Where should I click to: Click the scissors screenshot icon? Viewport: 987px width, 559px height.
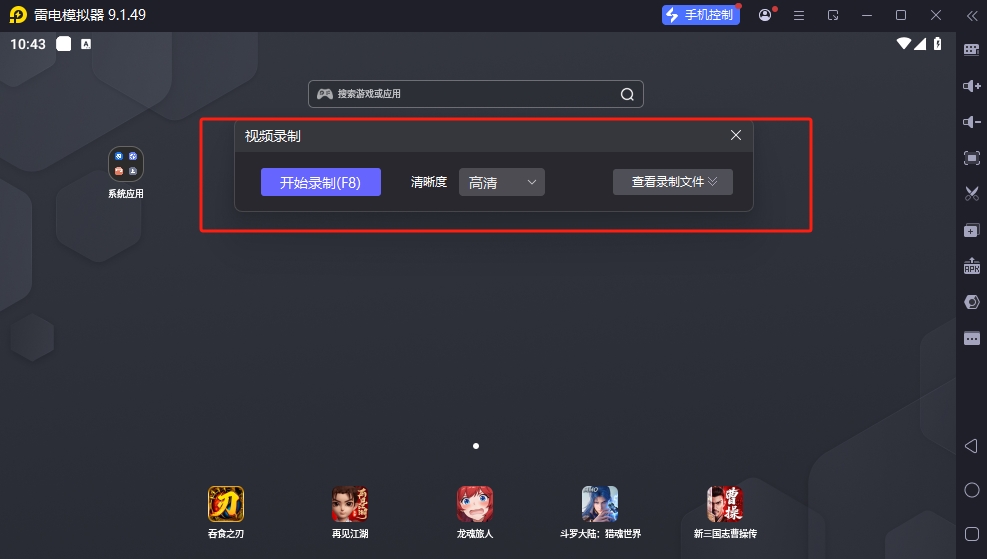[x=972, y=194]
